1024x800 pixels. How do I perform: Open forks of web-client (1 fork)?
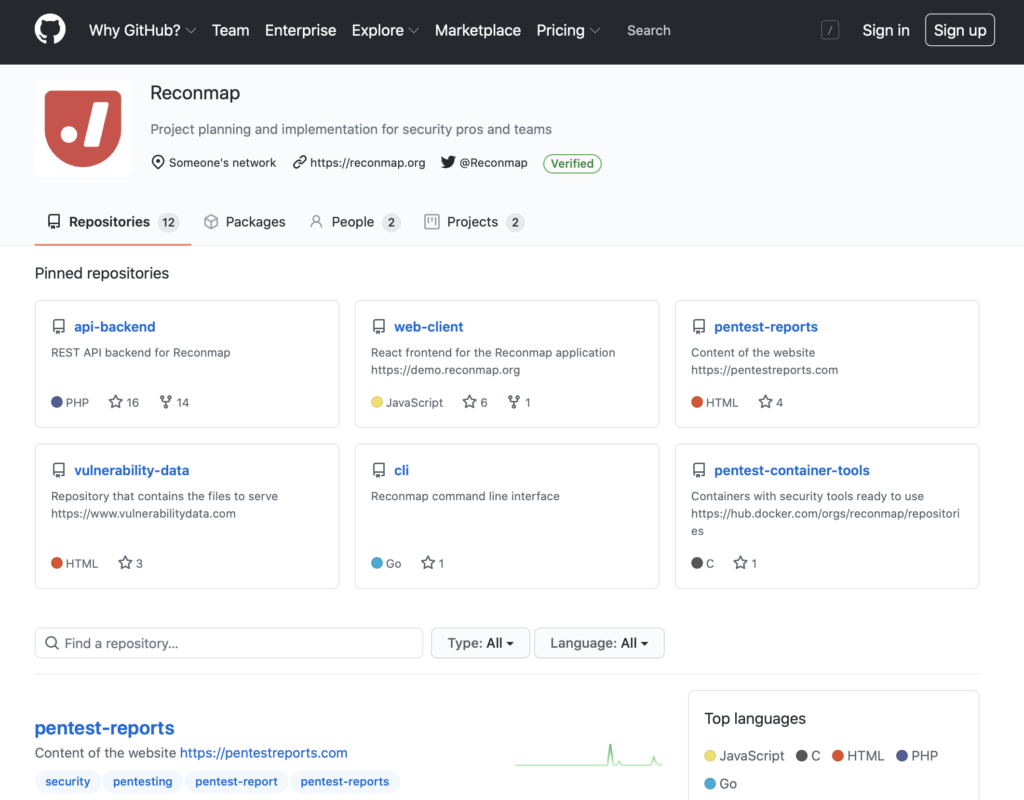click(519, 402)
